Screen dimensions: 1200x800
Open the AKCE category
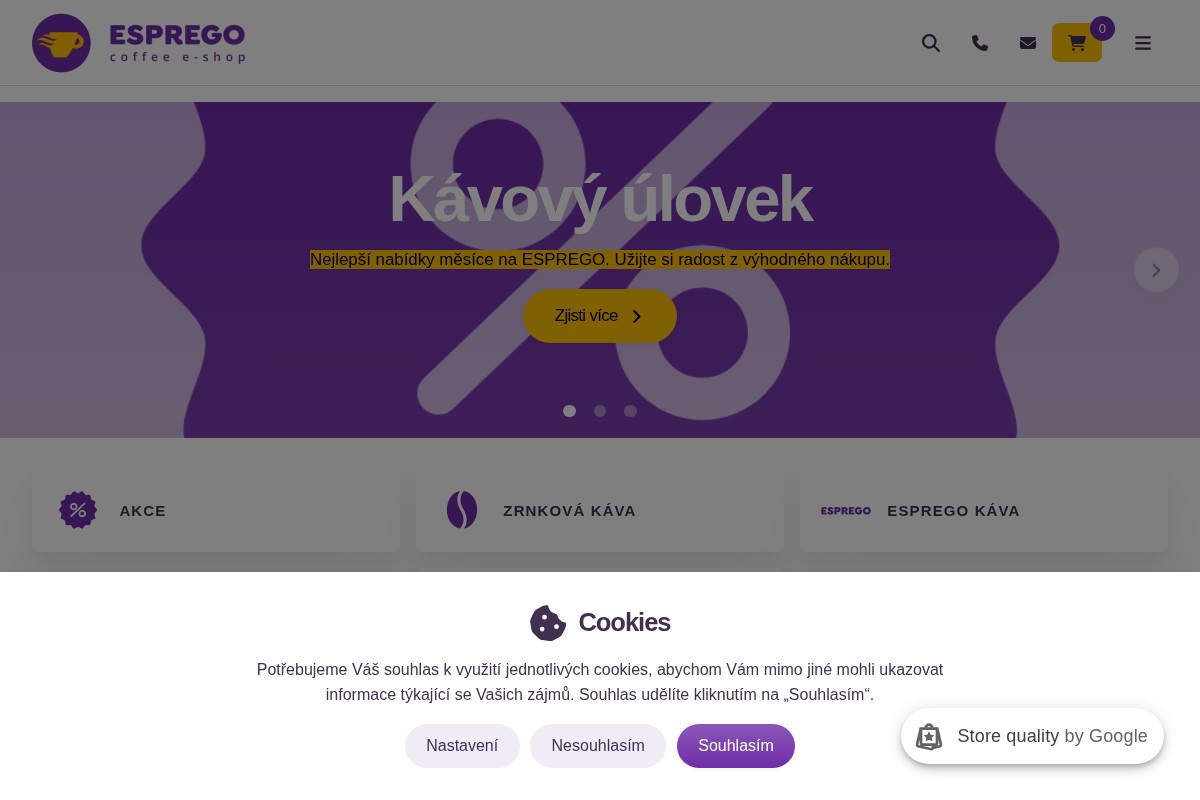point(216,511)
